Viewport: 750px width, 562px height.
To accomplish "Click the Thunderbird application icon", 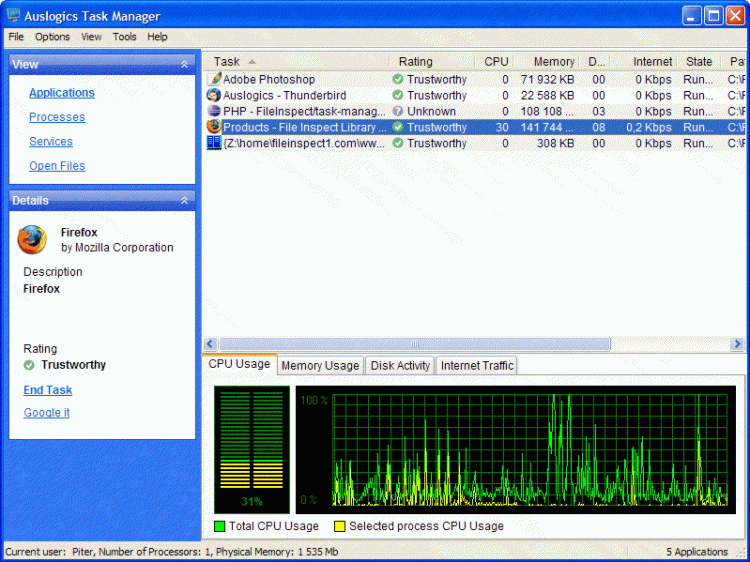I will pyautogui.click(x=214, y=95).
